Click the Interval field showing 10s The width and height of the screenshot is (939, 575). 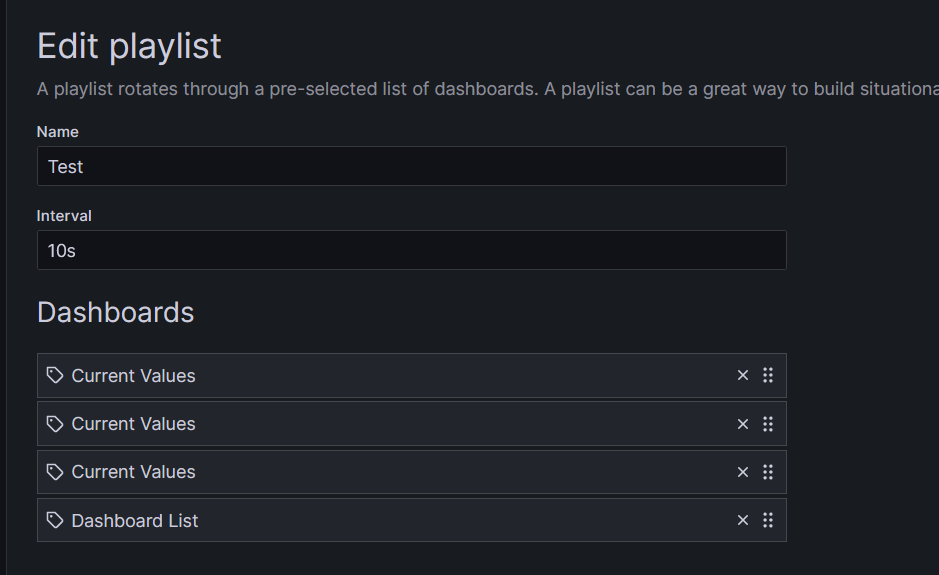(411, 250)
